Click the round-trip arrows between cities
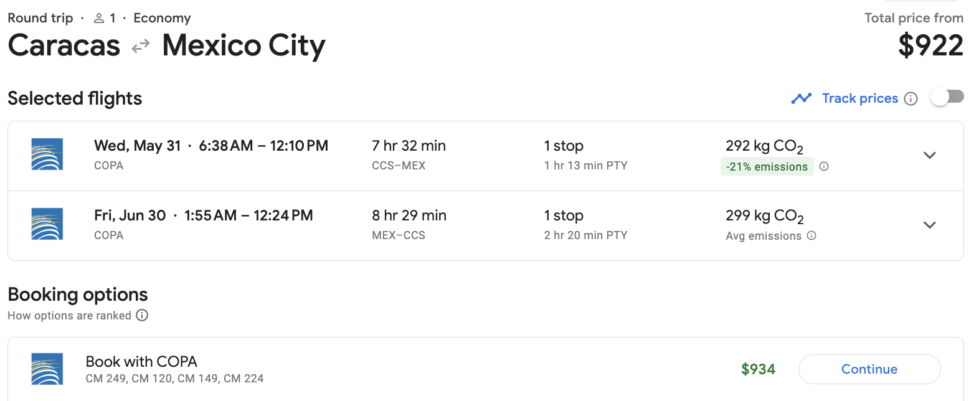Image resolution: width=979 pixels, height=401 pixels. (x=141, y=47)
